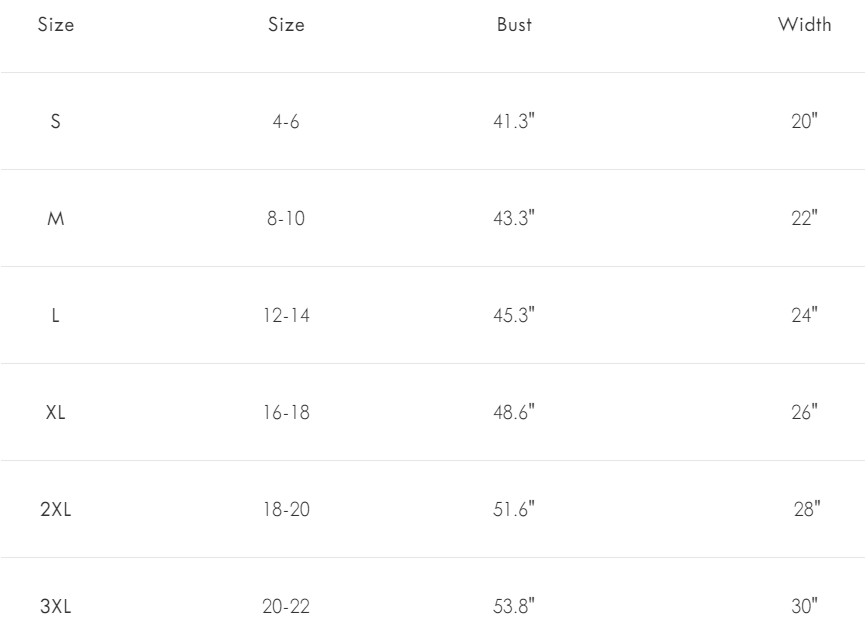The width and height of the screenshot is (865, 637).
Task: Select the 3XL size row label
Action: pos(56,606)
